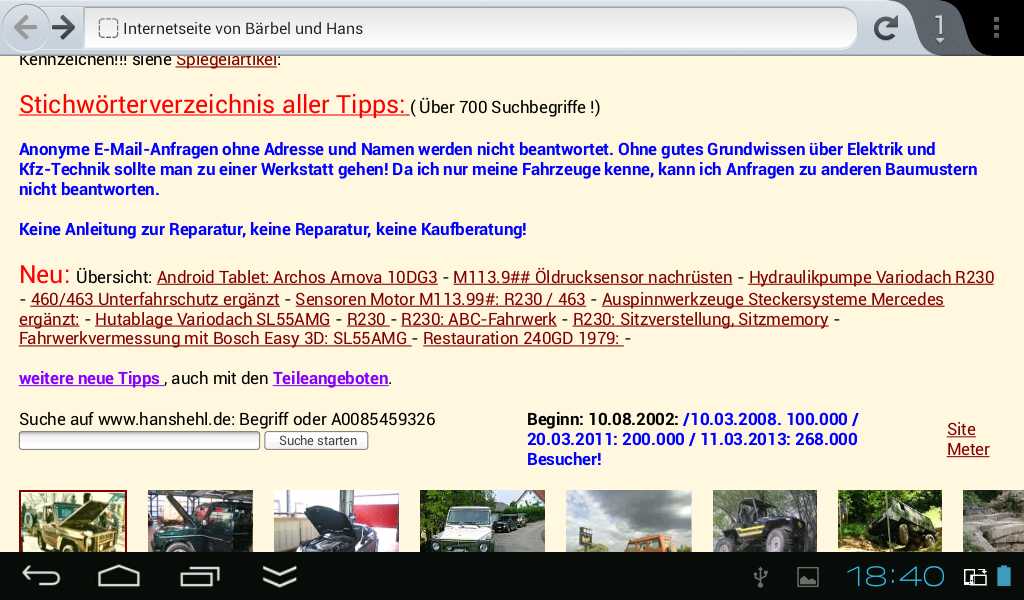Open thumbnail of olive jeep with open hood
The image size is (1024, 600).
(73, 522)
